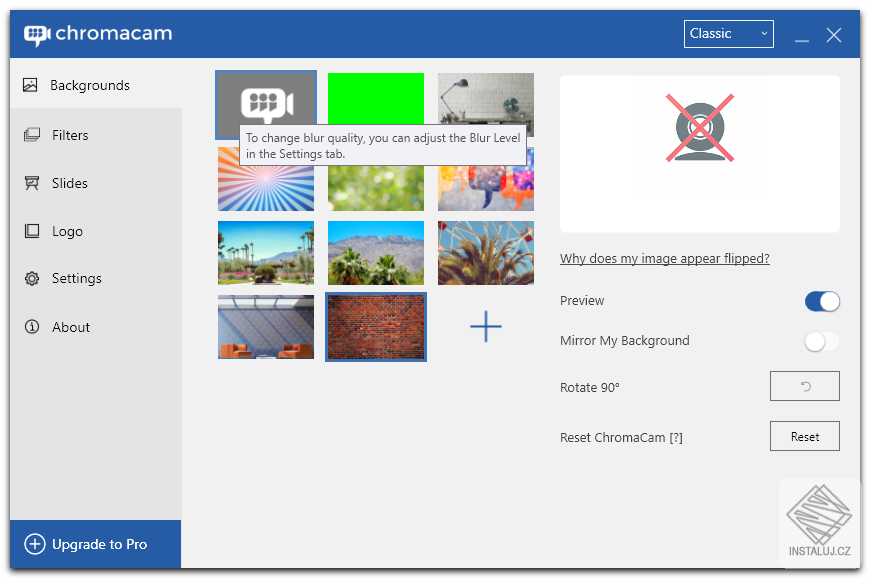870x578 pixels.
Task: Select the mountain with palms background
Action: tap(376, 253)
